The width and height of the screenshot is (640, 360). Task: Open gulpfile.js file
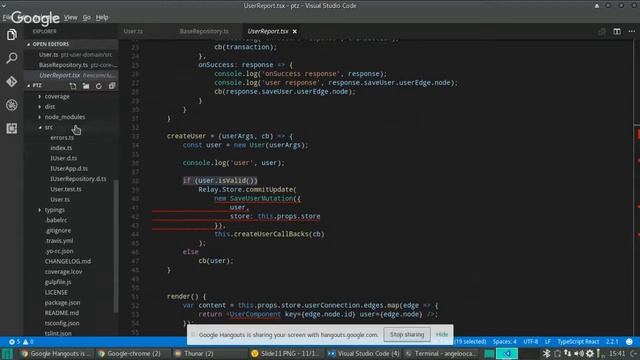pyautogui.click(x=58, y=282)
